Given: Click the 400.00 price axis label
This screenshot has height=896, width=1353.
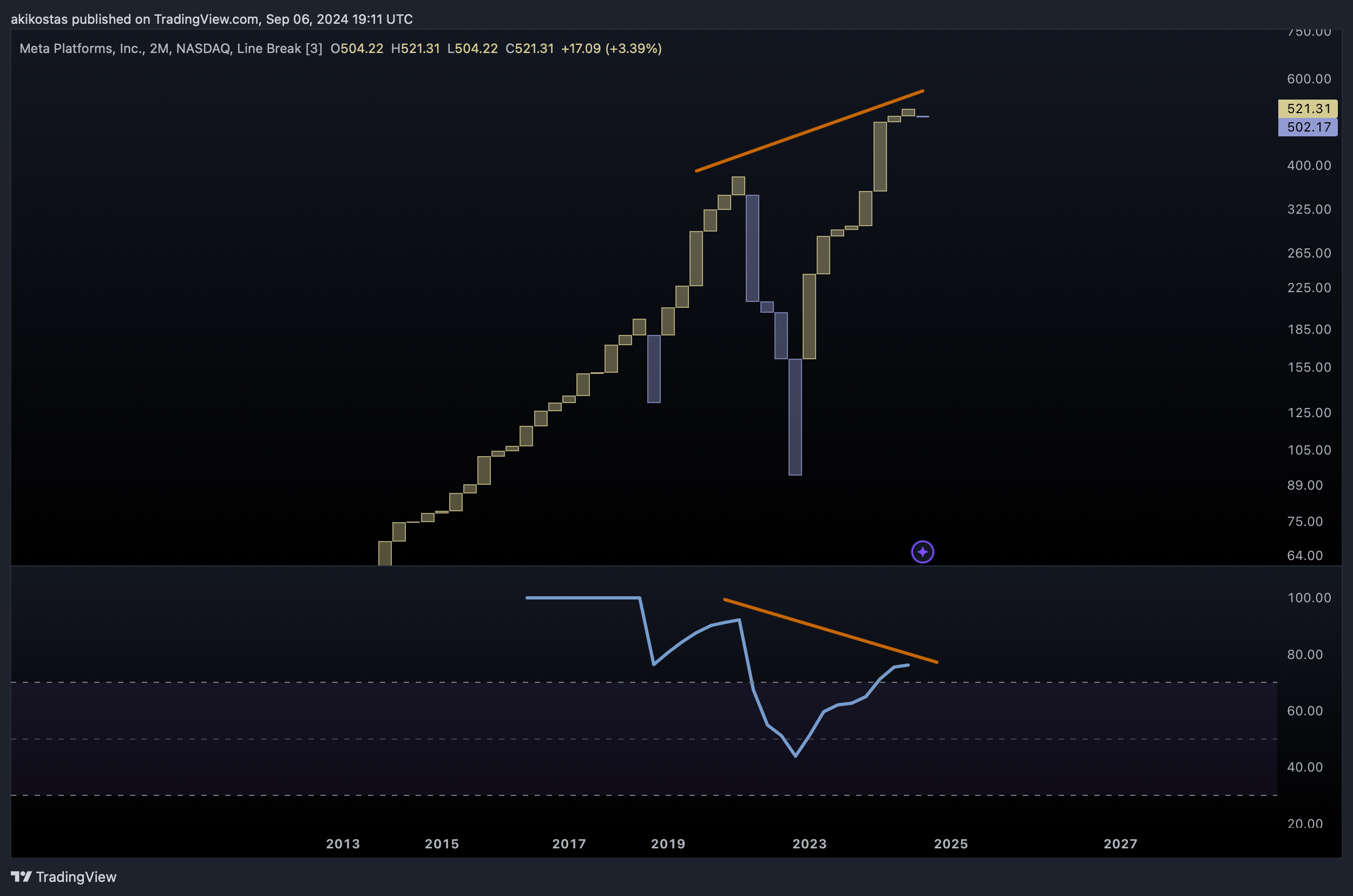Looking at the screenshot, I should coord(1309,165).
